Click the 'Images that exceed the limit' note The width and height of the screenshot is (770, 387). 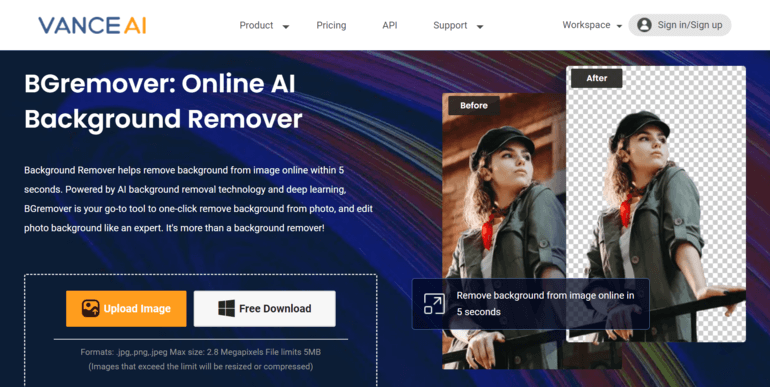click(200, 366)
